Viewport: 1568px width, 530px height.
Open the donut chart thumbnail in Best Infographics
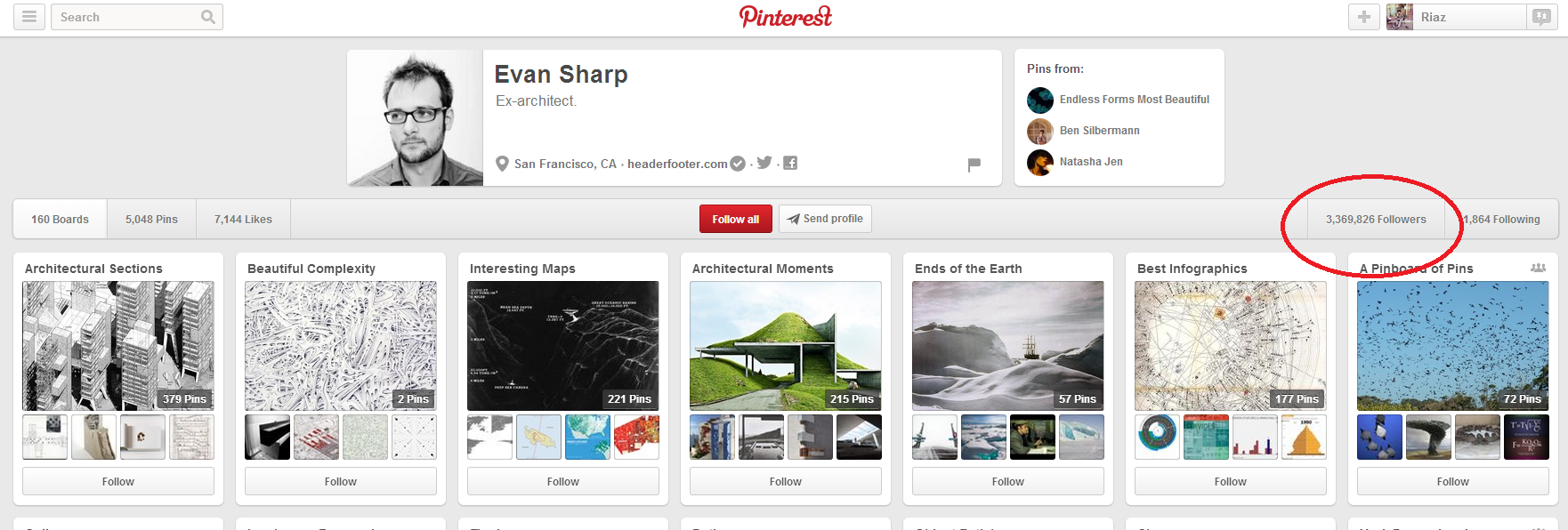point(1158,438)
